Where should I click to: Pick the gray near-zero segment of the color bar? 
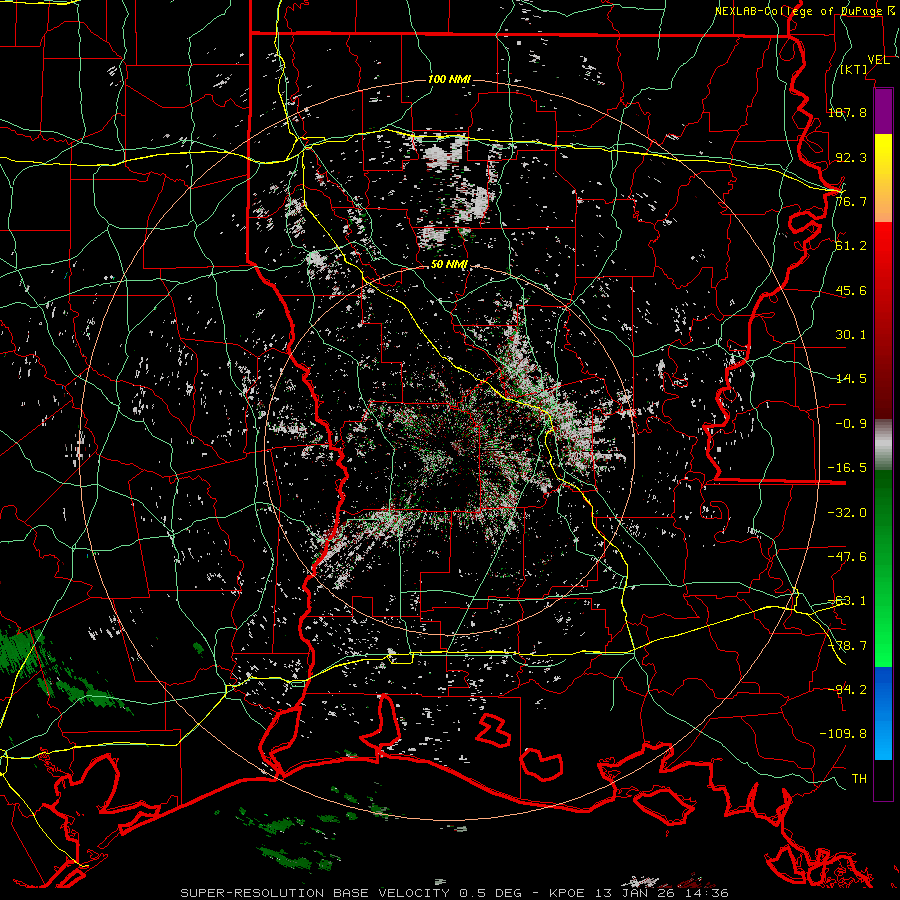pyautogui.click(x=883, y=444)
